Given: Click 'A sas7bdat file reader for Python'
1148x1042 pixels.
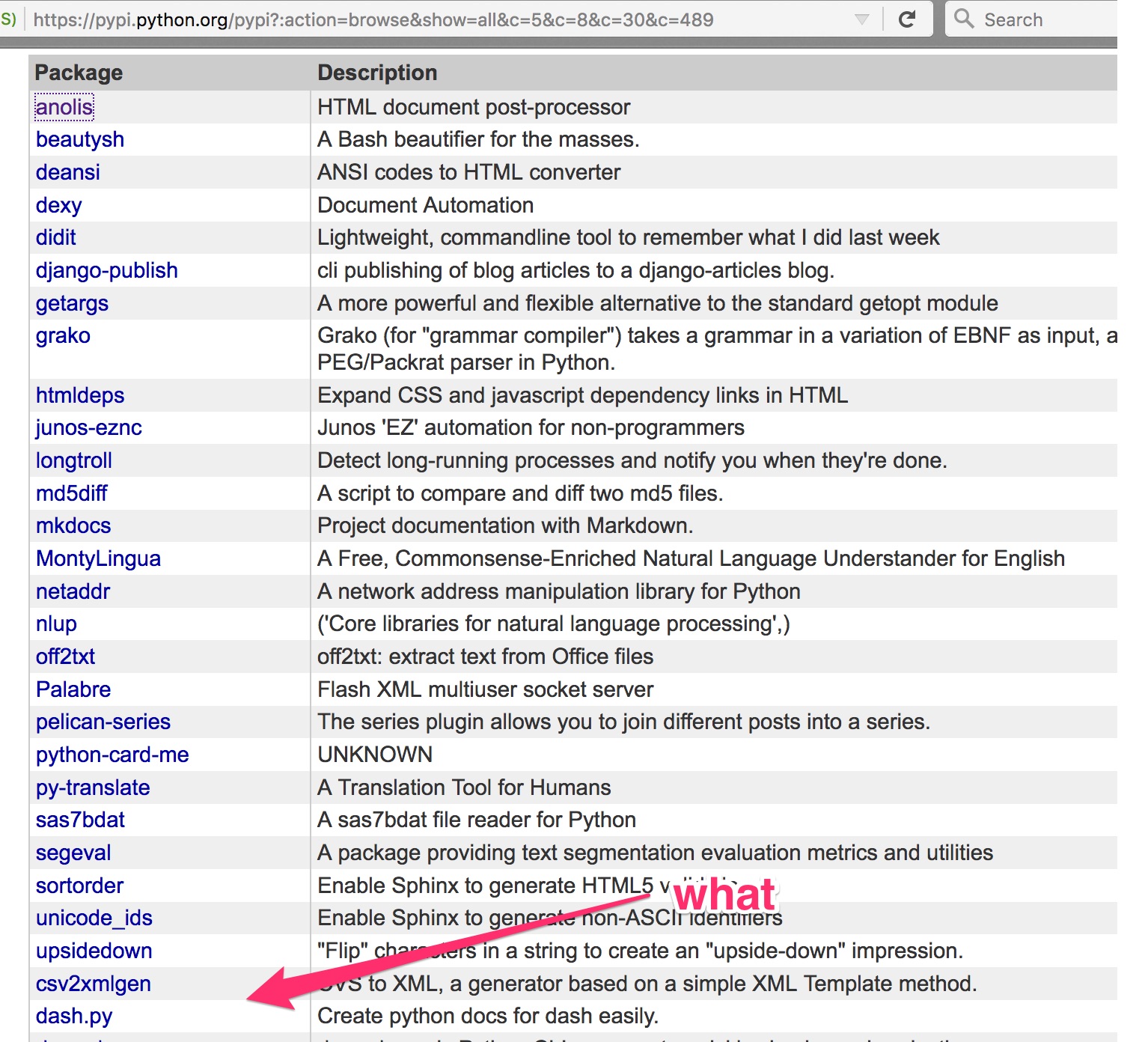Looking at the screenshot, I should pyautogui.click(x=477, y=820).
